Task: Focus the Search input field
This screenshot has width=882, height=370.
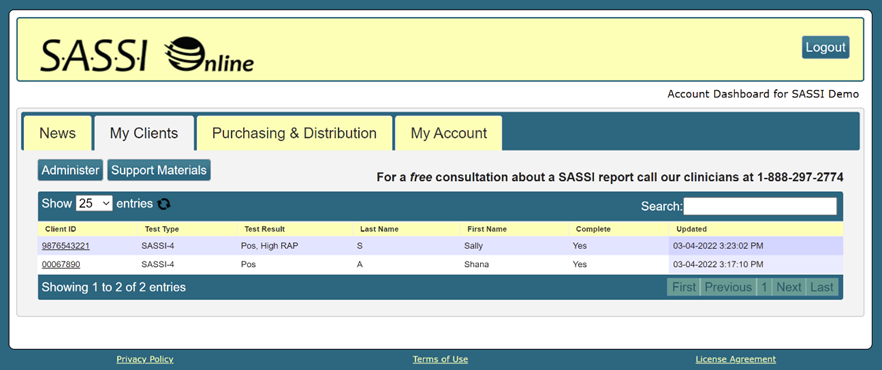Action: [759, 206]
